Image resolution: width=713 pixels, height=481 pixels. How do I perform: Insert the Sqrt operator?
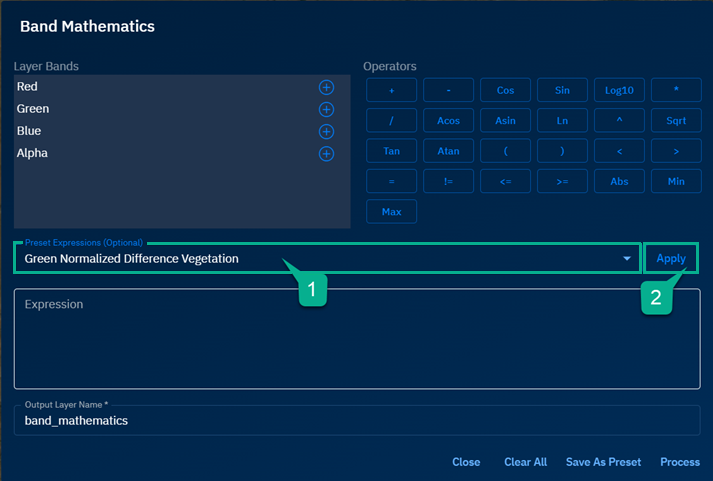(x=676, y=121)
